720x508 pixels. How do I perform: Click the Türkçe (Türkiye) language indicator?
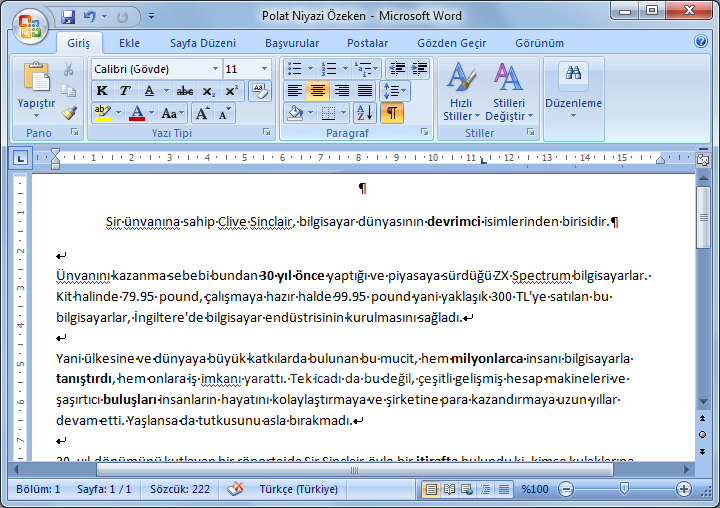pos(298,489)
